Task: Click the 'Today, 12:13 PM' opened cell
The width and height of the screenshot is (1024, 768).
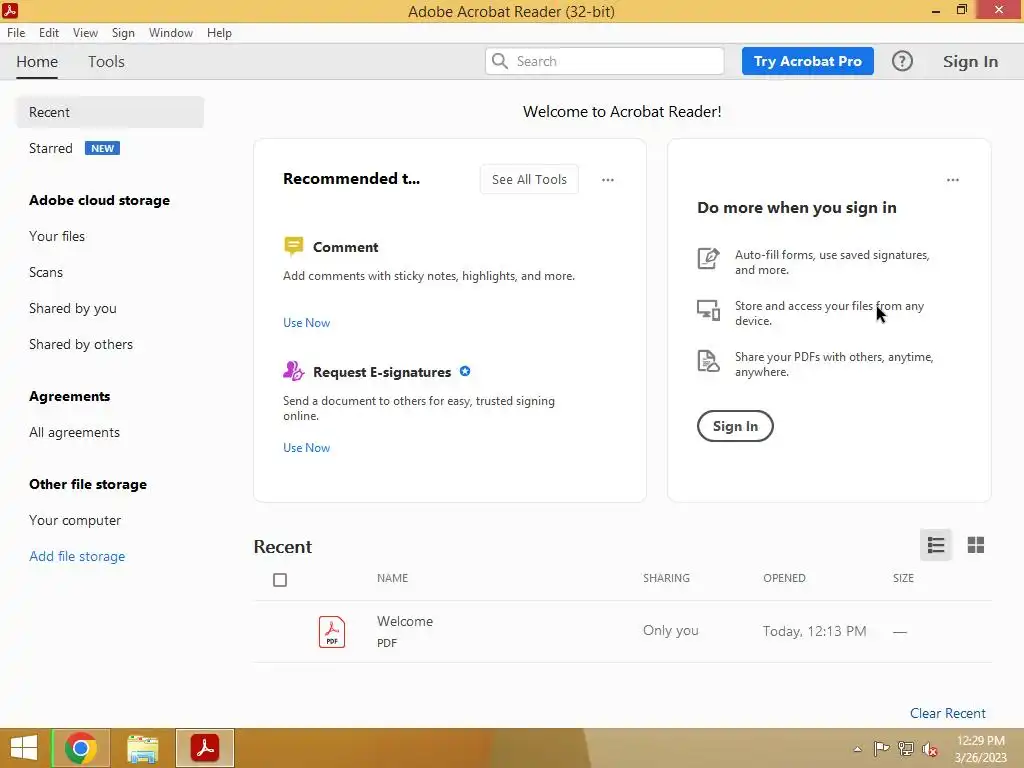Action: click(814, 631)
